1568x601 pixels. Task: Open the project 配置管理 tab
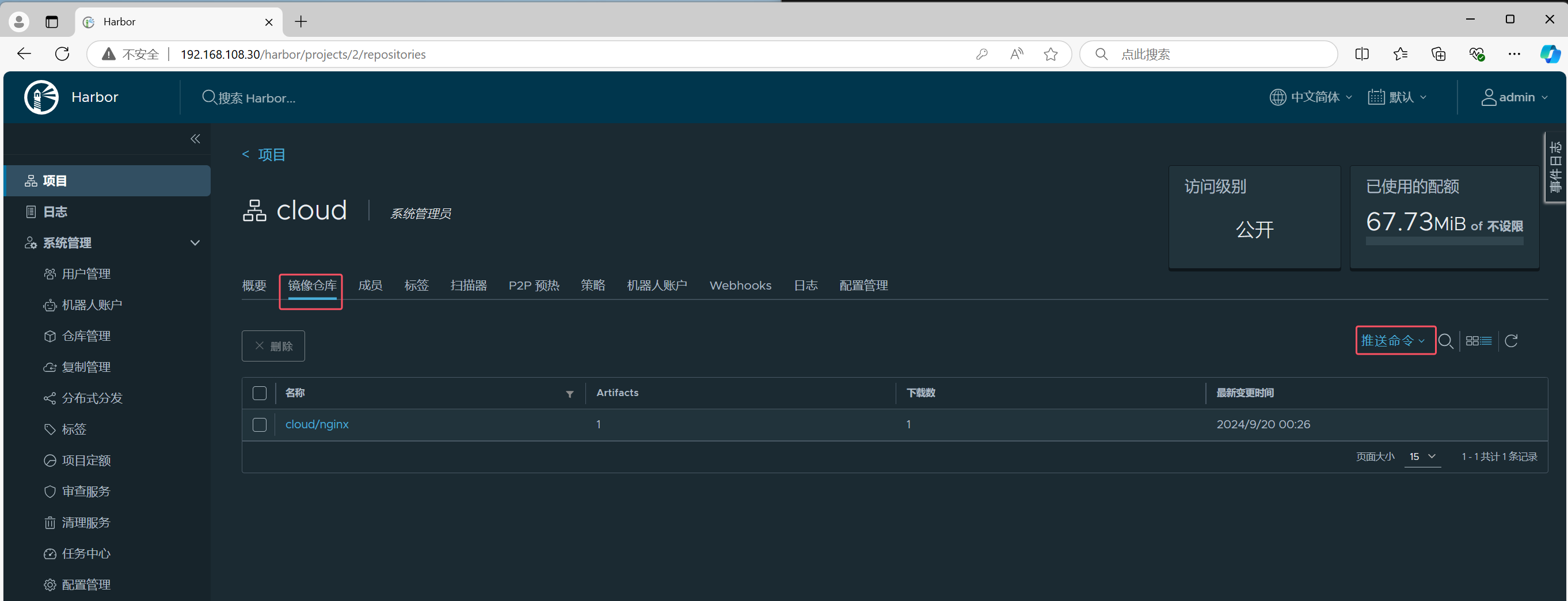coord(864,286)
